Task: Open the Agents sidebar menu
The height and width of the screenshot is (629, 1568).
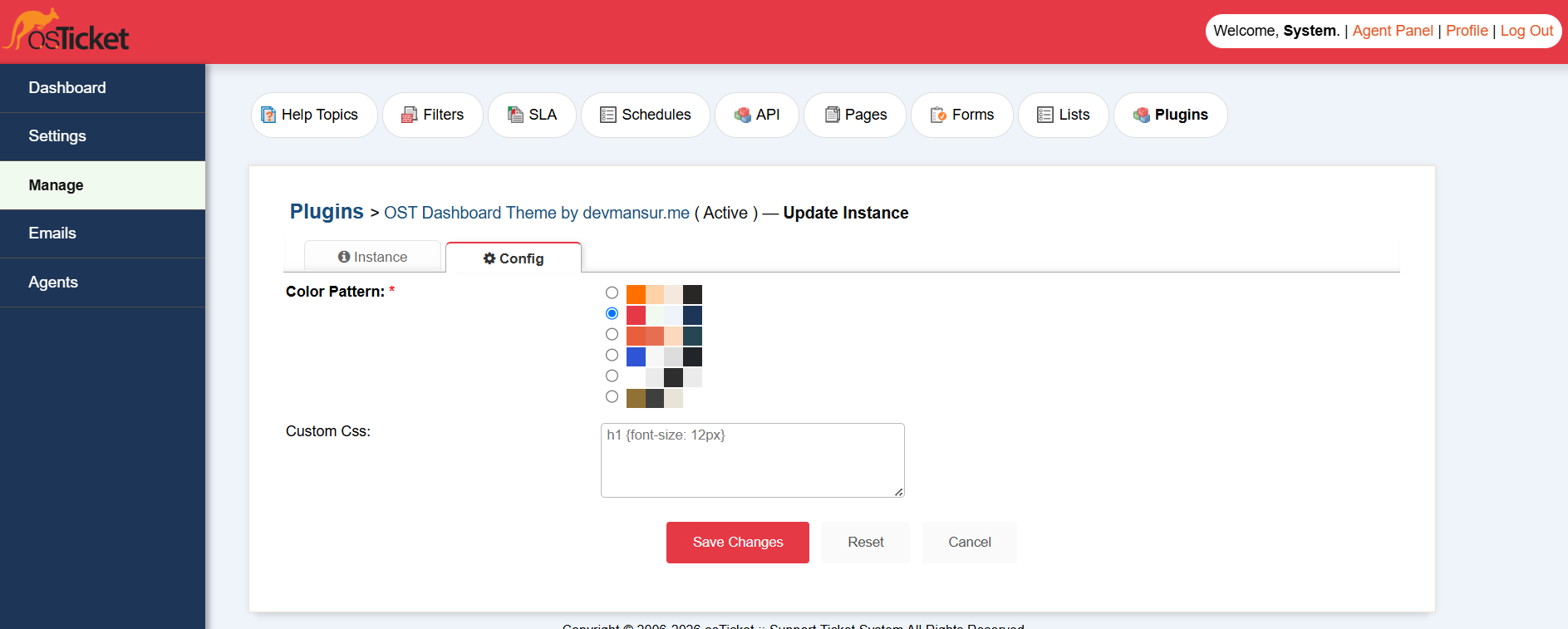Action: pyautogui.click(x=102, y=283)
